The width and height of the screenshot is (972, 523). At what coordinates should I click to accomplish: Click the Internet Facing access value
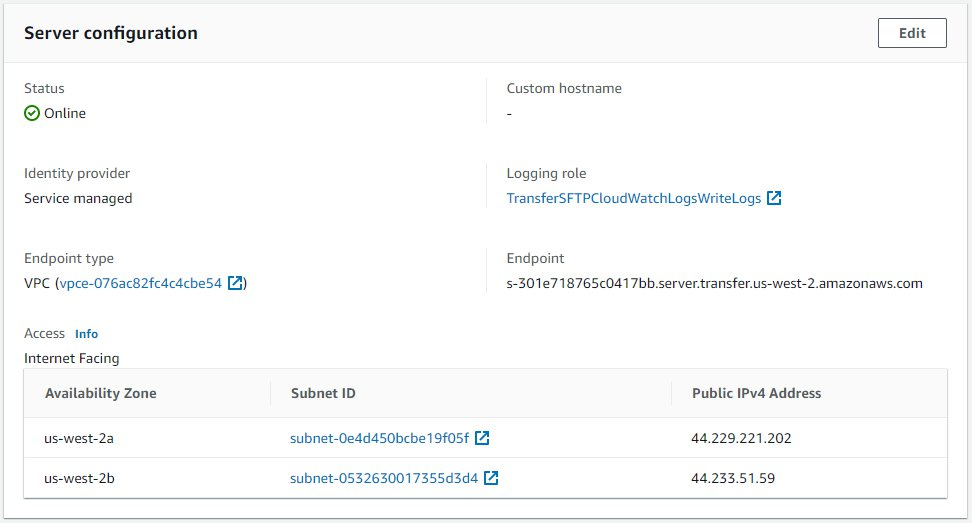tap(71, 358)
